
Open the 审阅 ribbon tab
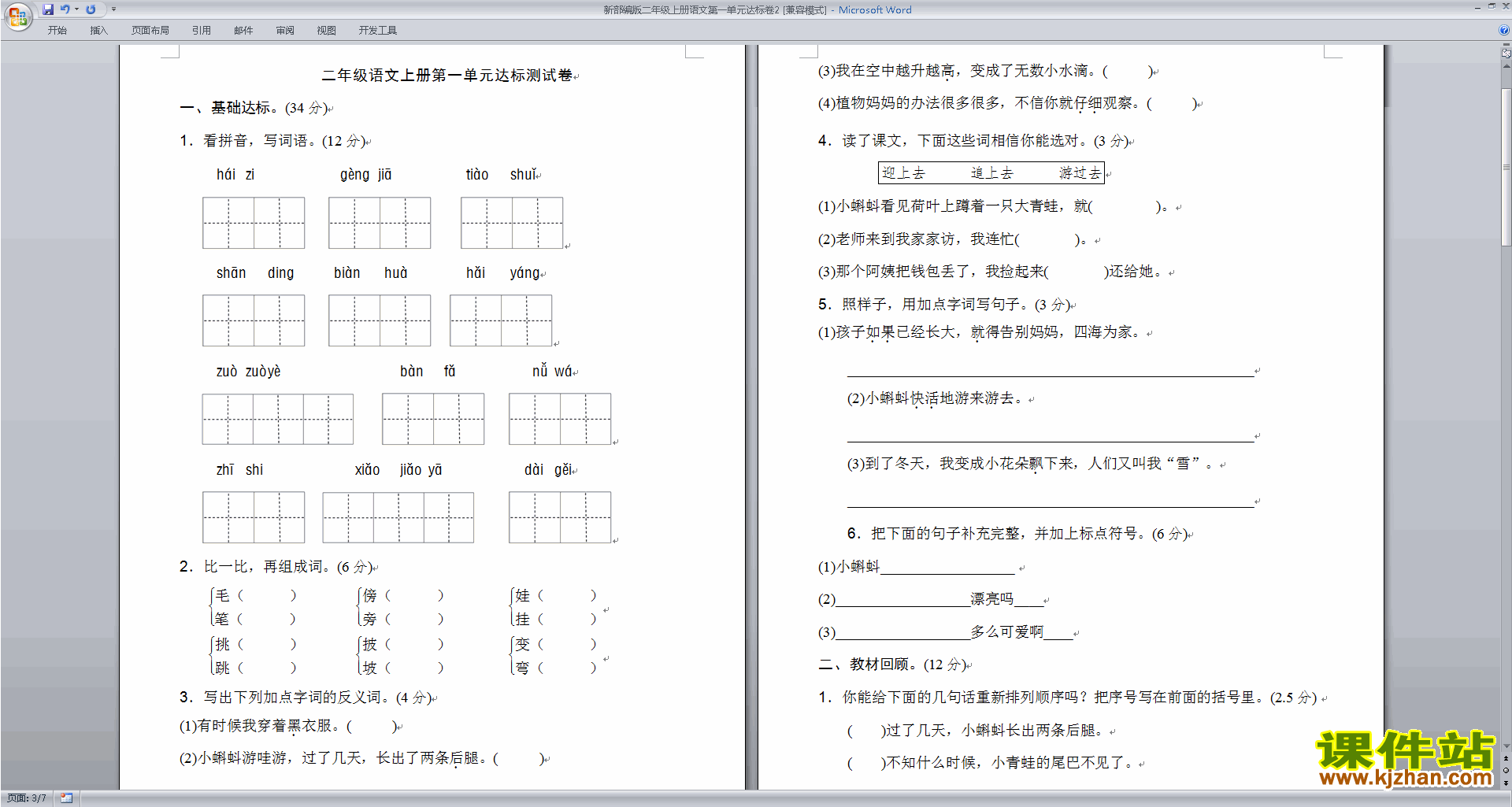285,31
